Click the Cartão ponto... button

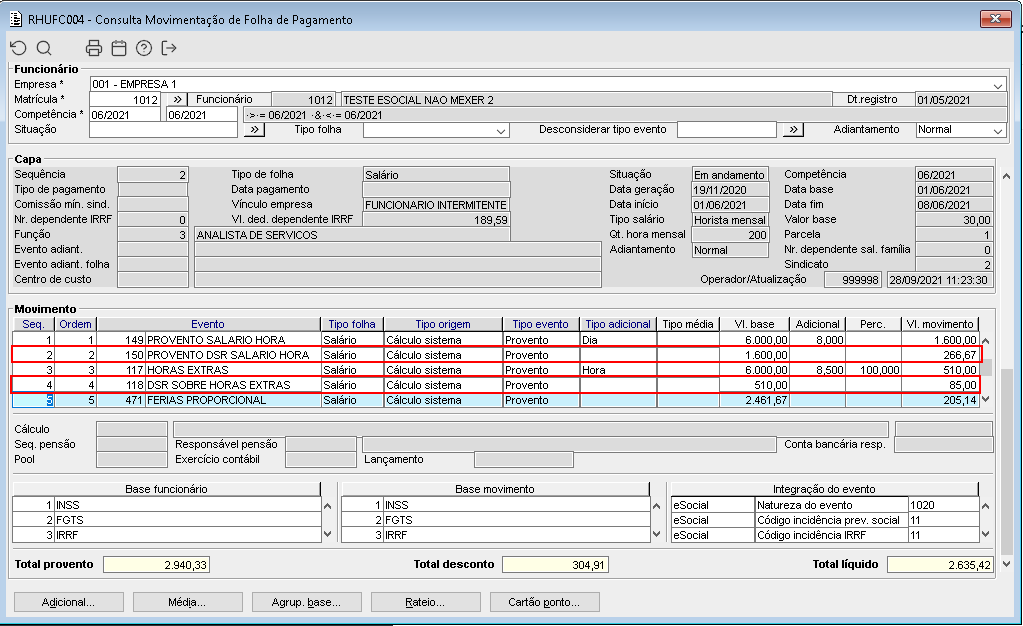(x=544, y=602)
